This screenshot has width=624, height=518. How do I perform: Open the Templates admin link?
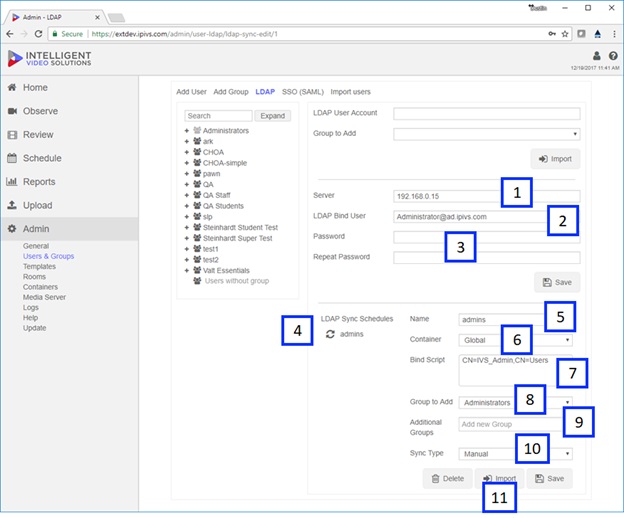[x=39, y=266]
